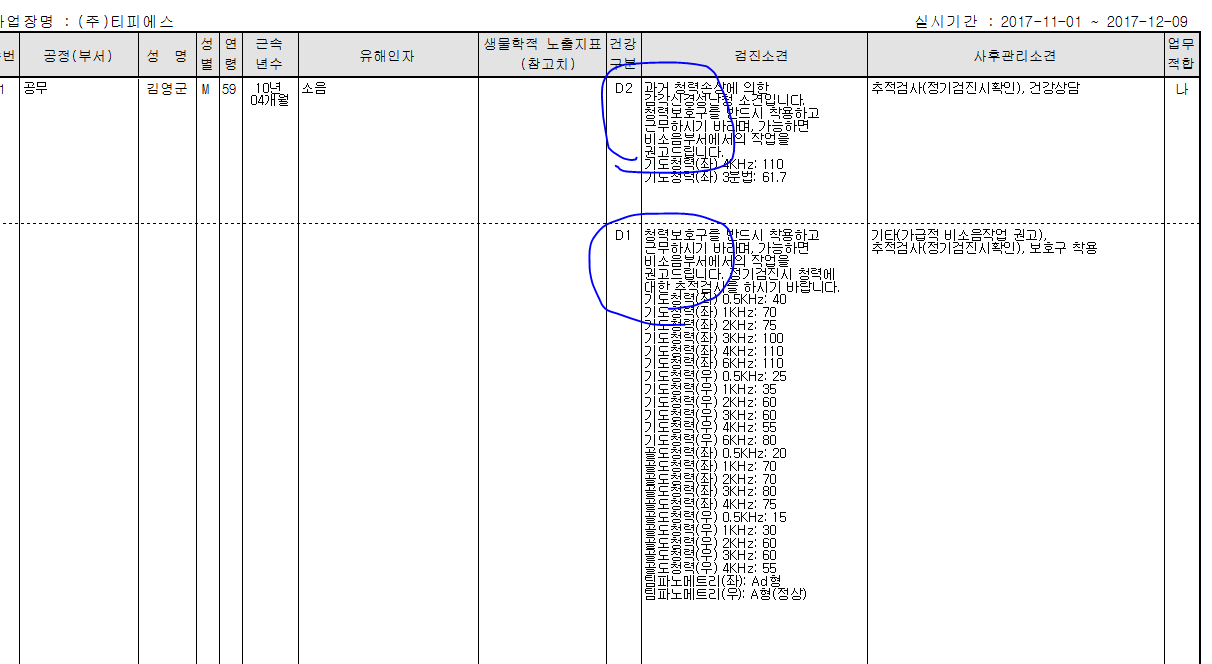Select the 유해인자 column header

pos(387,56)
